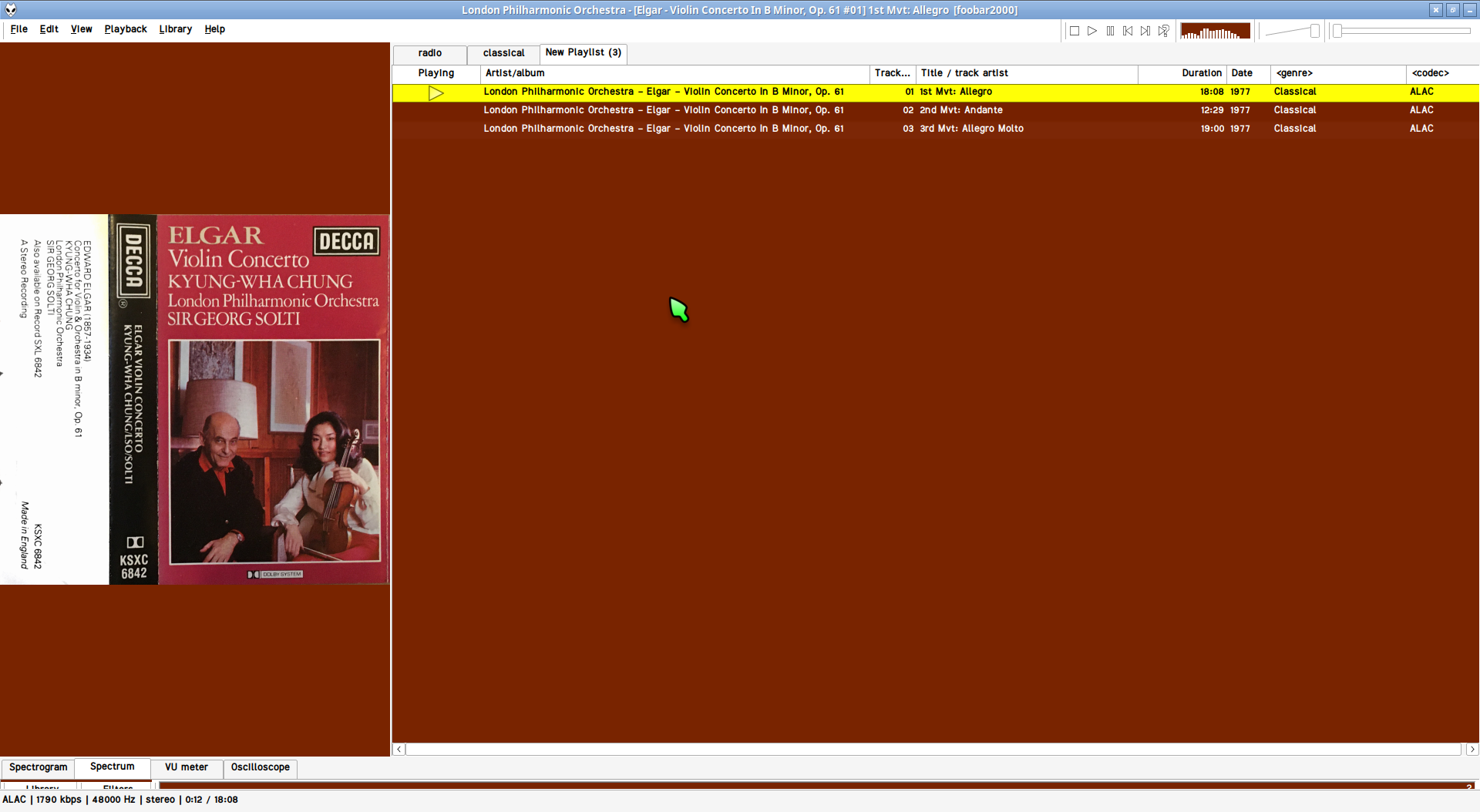Skip to the previous track
This screenshot has width=1480, height=812.
click(1128, 31)
